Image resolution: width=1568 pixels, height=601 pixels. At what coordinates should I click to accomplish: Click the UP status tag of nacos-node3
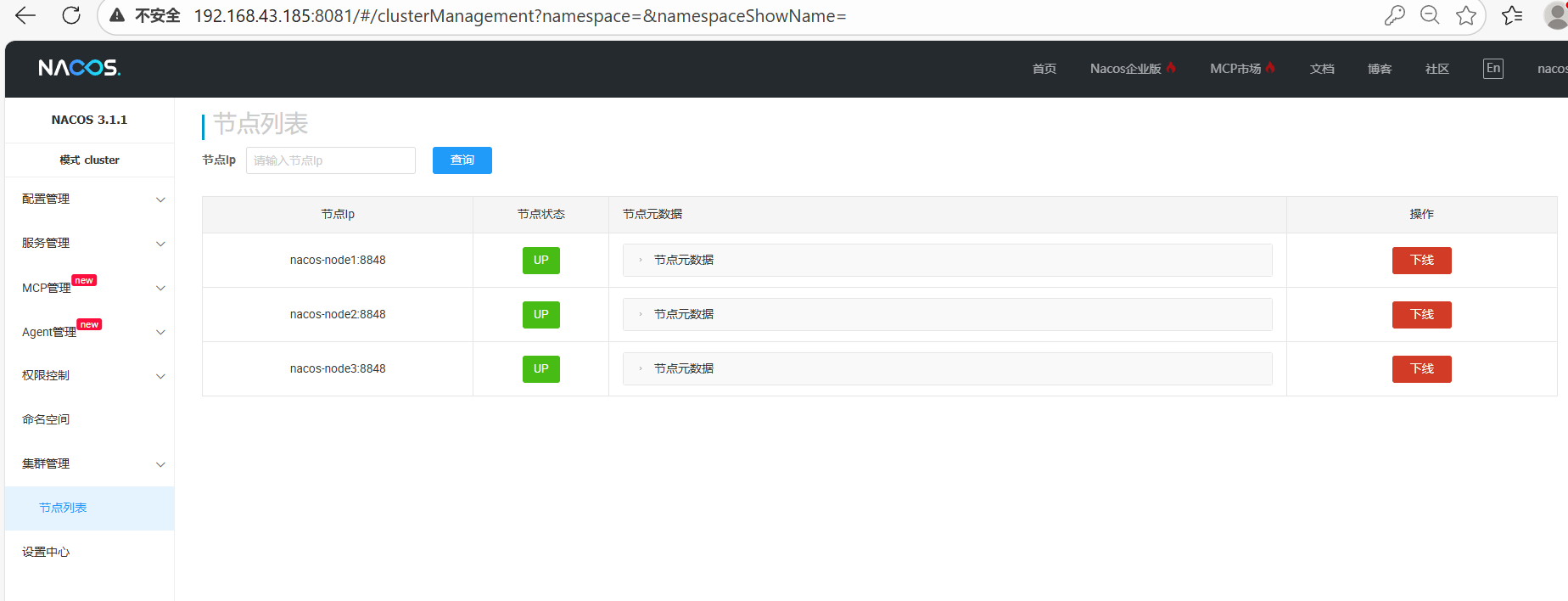click(541, 369)
